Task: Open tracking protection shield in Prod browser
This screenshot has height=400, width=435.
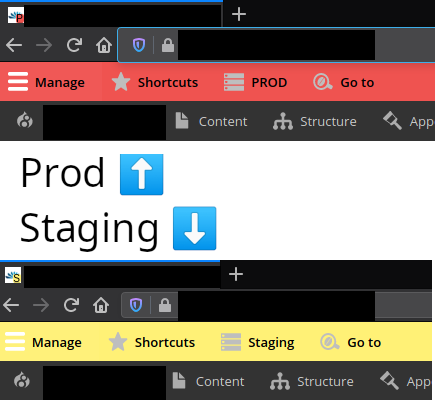Action: tap(139, 45)
